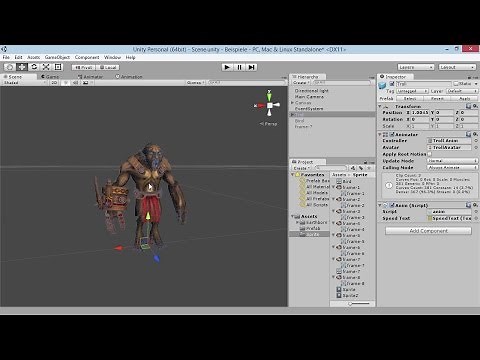Open the Help menu

[x=130, y=57]
